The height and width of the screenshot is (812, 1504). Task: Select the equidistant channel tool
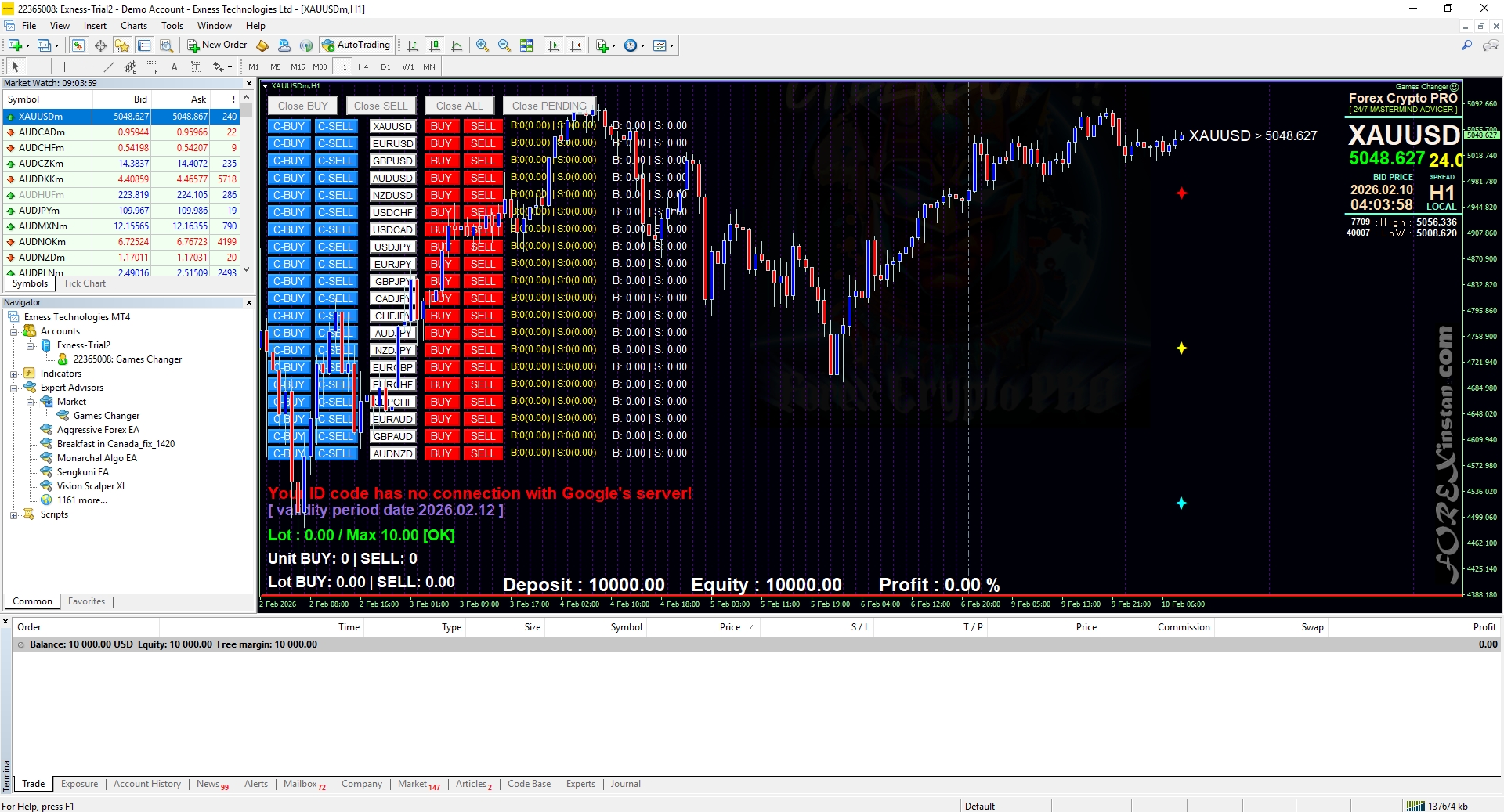tap(131, 67)
